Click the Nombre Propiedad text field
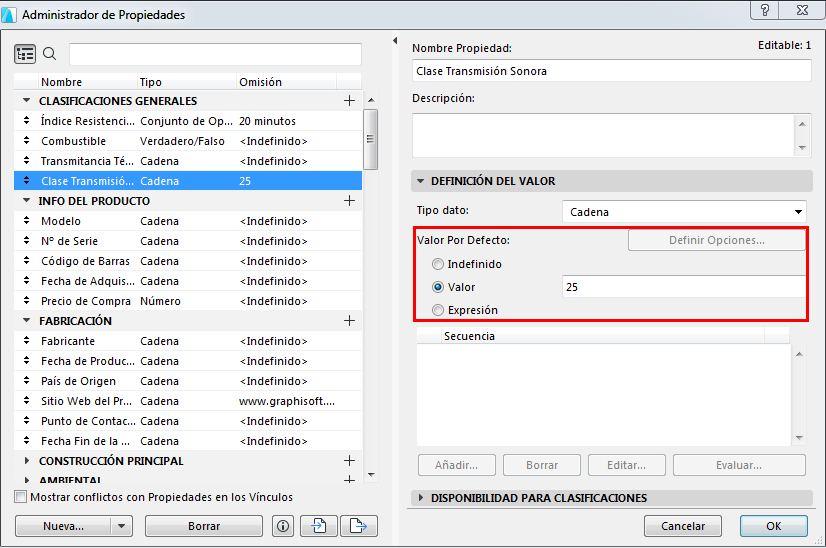826x548 pixels. (x=611, y=71)
